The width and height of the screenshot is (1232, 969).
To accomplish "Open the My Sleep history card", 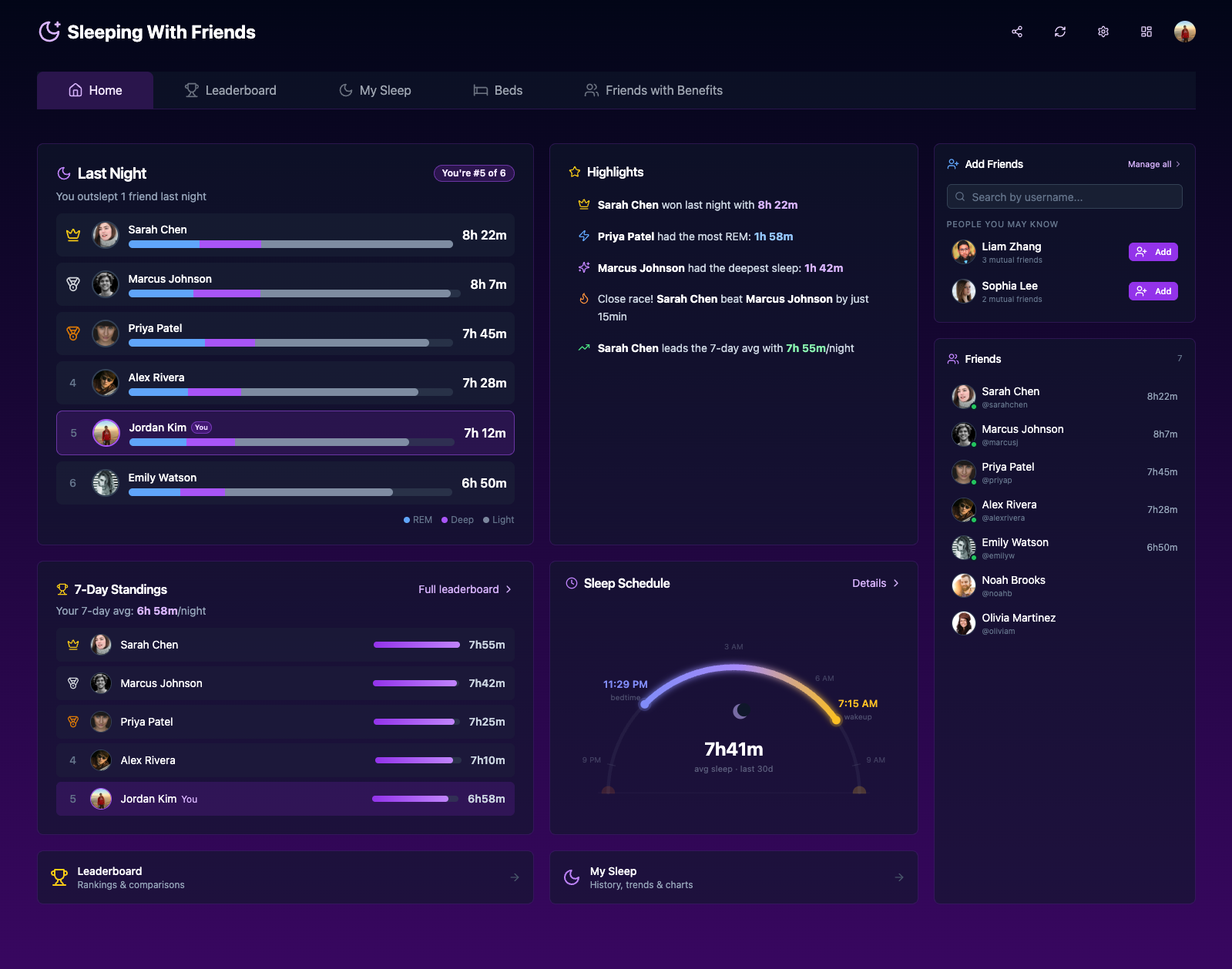I will [x=733, y=877].
